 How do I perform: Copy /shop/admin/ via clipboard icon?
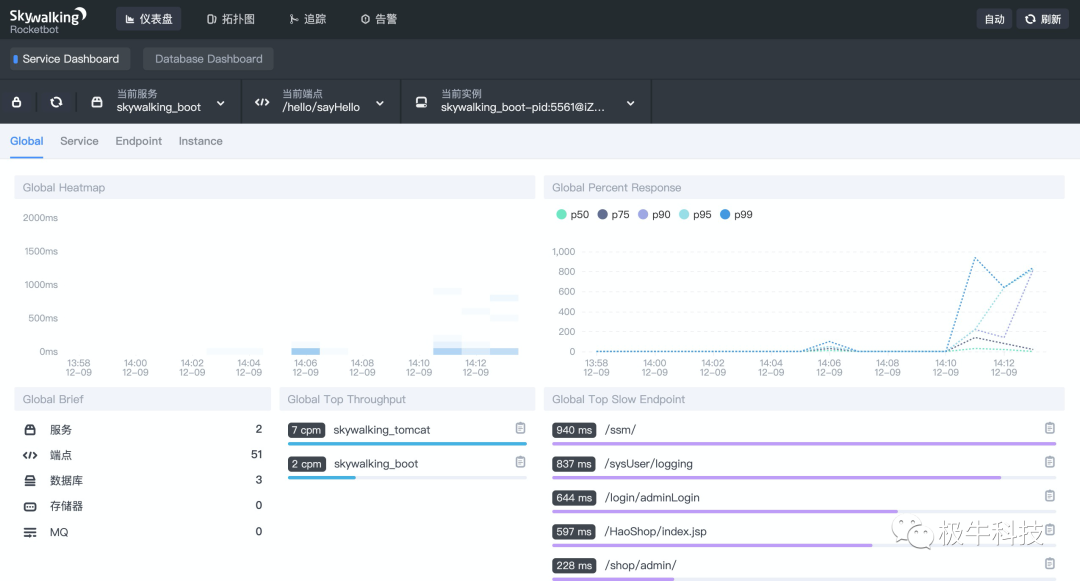pos(1050,563)
